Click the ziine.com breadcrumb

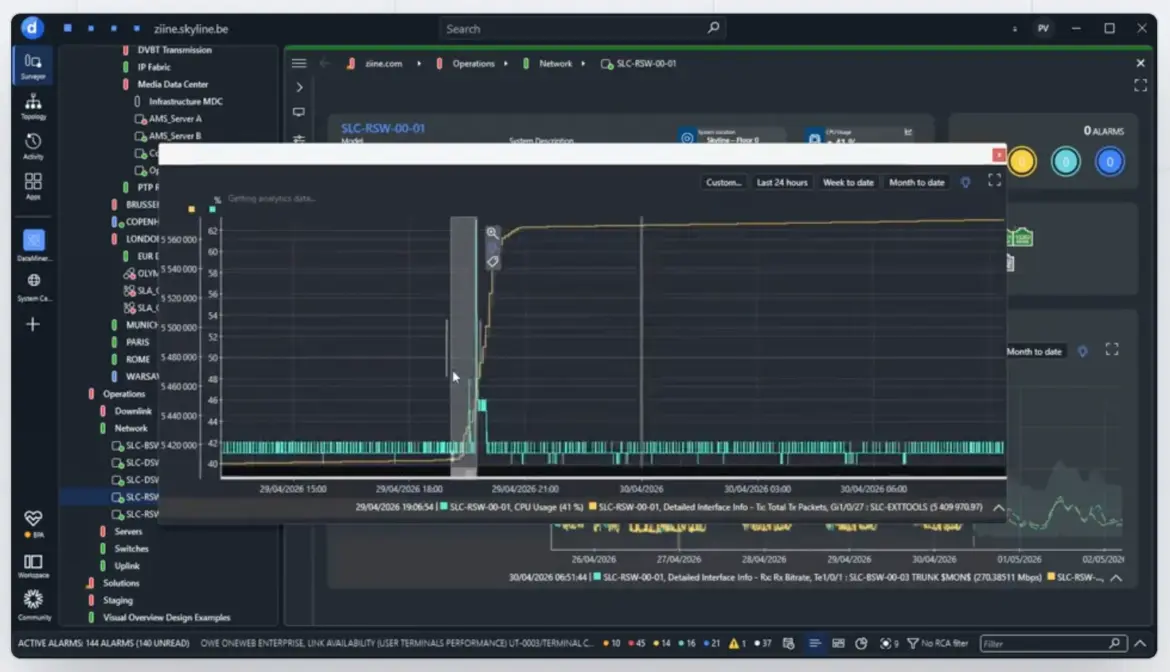click(384, 63)
